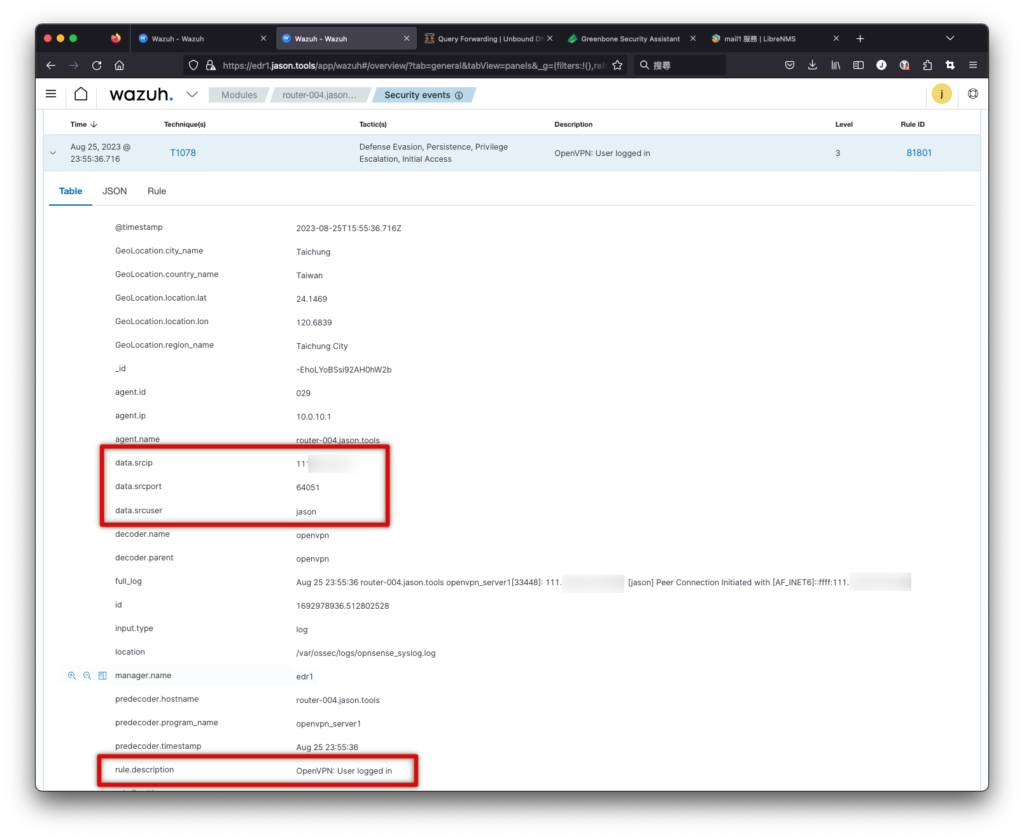Open the Pocket save icon
The image size is (1024, 838).
pyautogui.click(x=790, y=65)
